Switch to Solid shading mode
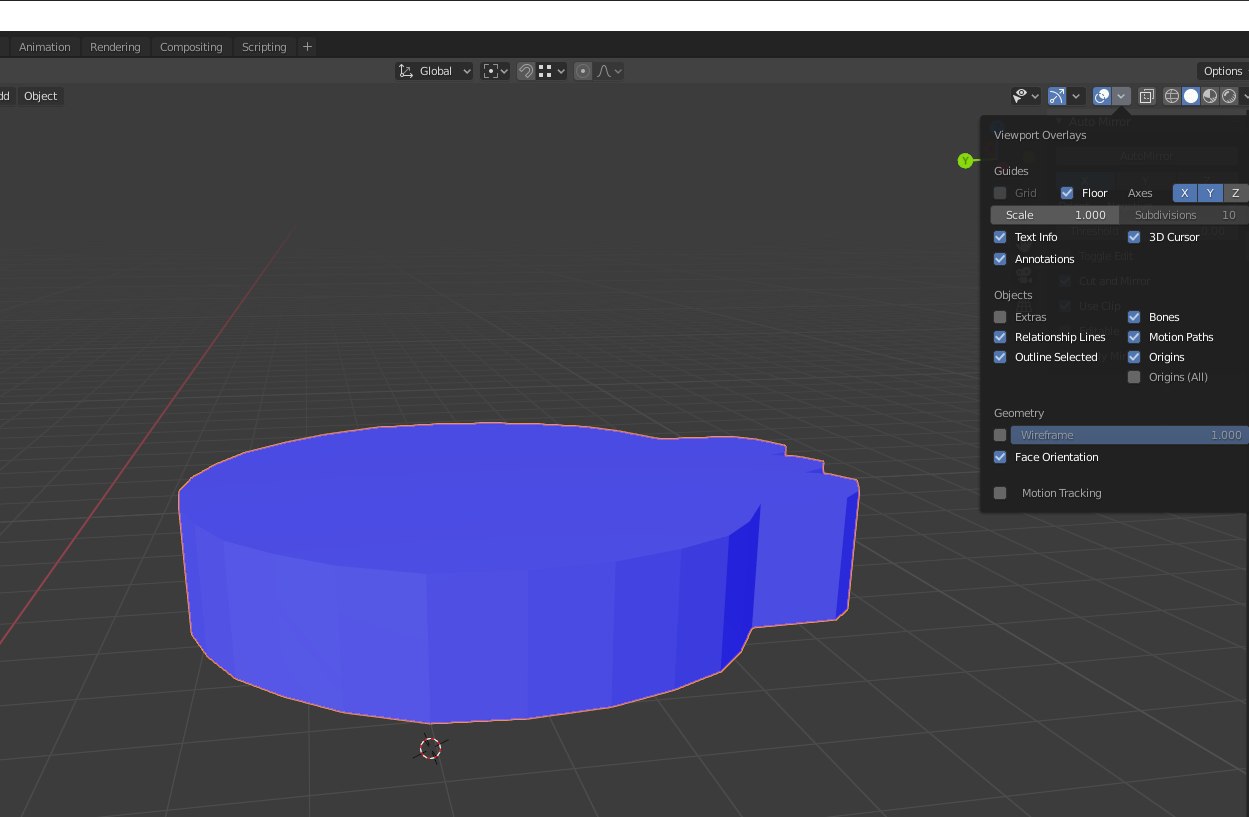1249x817 pixels. [1191, 96]
